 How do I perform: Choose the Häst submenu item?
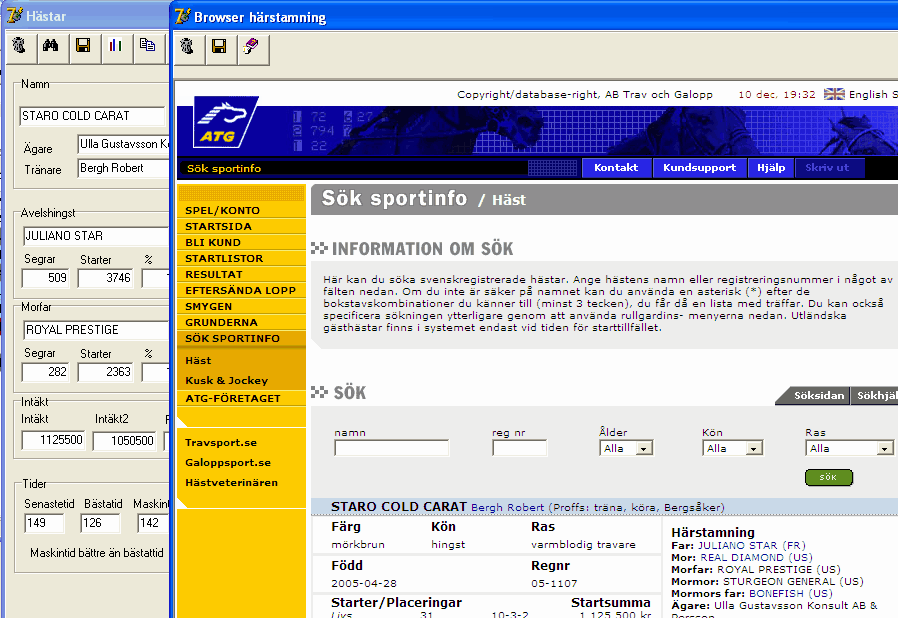point(198,361)
